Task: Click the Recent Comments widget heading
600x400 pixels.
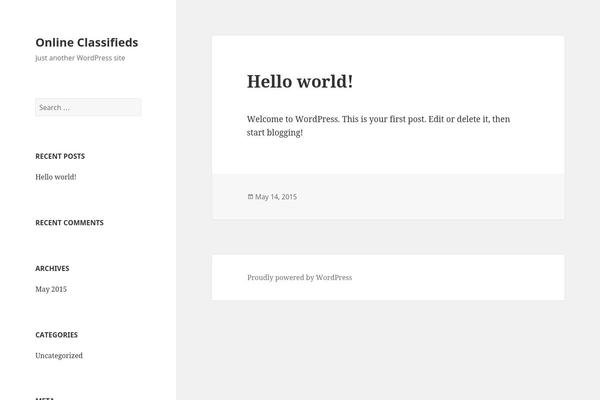Action: (69, 223)
